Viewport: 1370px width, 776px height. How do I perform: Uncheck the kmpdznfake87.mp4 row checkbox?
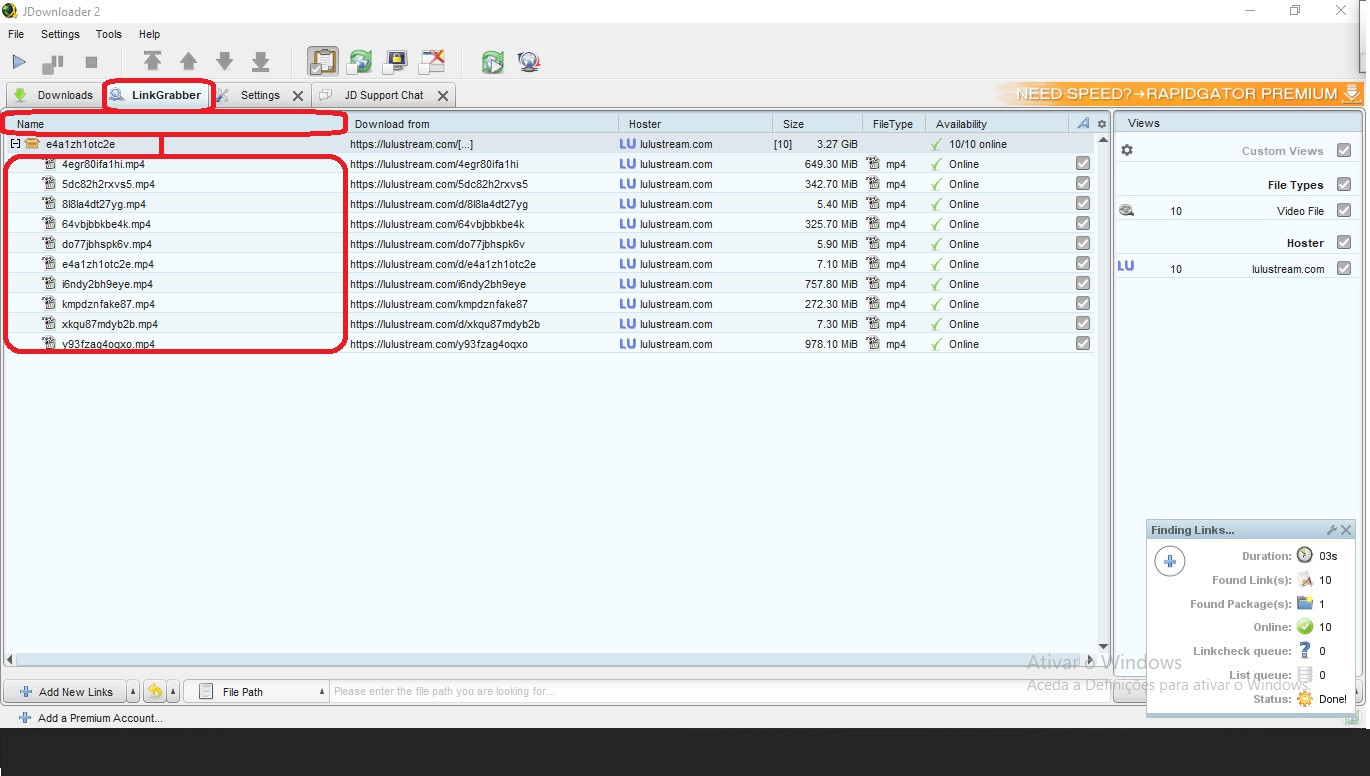pyautogui.click(x=1083, y=304)
